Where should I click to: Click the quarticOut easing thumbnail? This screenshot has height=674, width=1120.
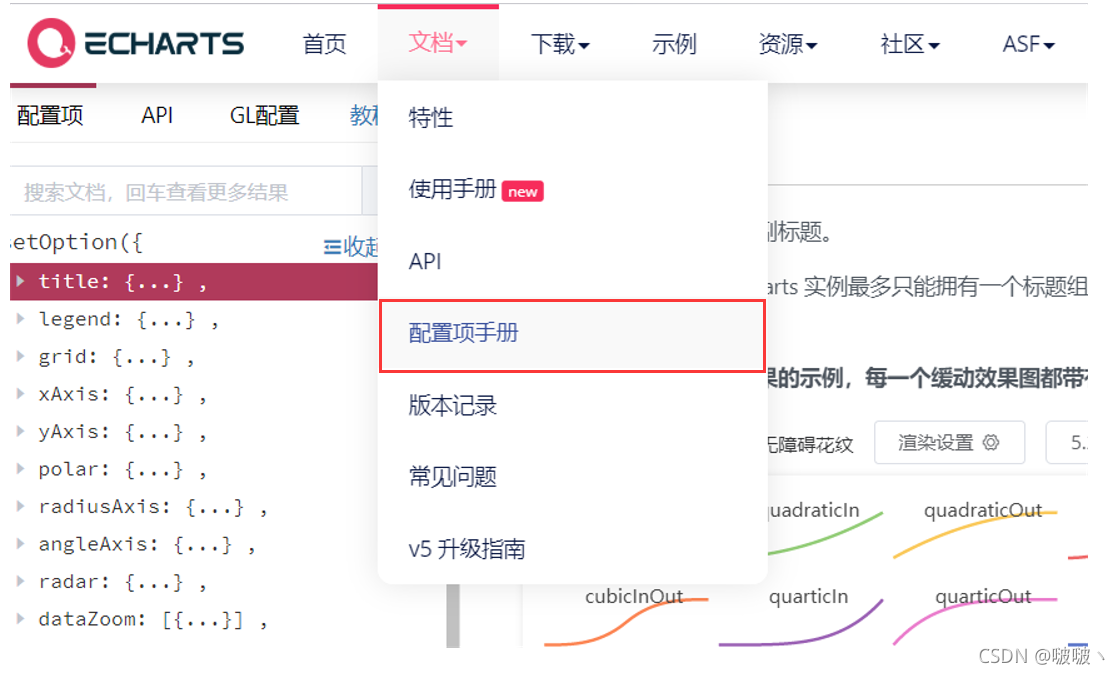(x=976, y=615)
